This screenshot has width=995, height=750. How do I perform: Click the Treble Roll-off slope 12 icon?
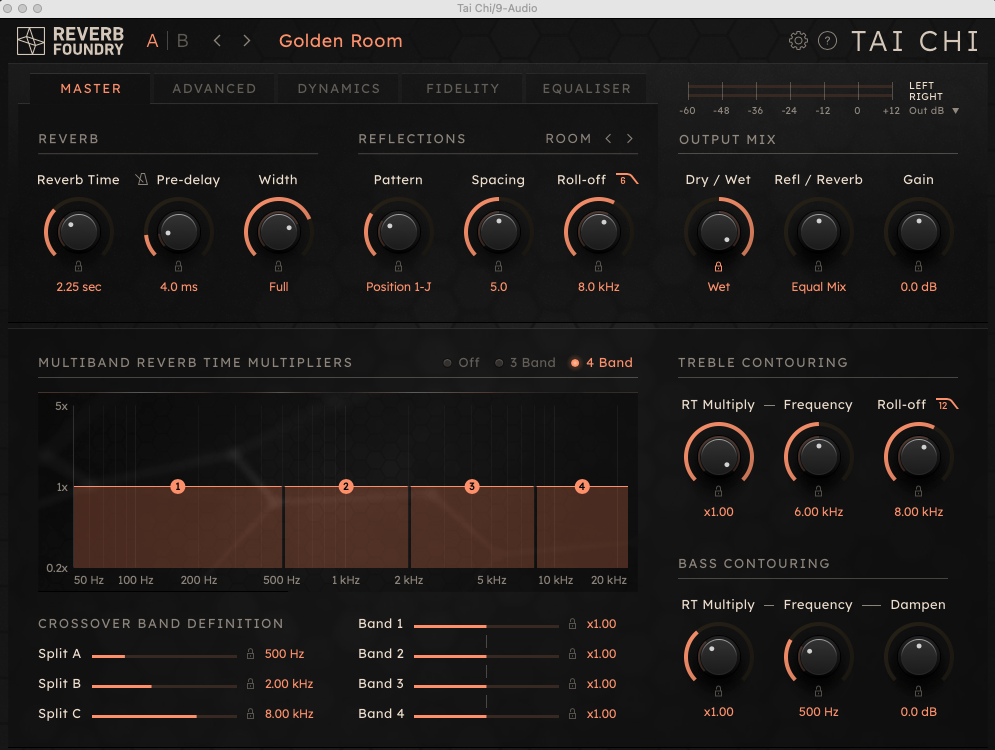[947, 404]
